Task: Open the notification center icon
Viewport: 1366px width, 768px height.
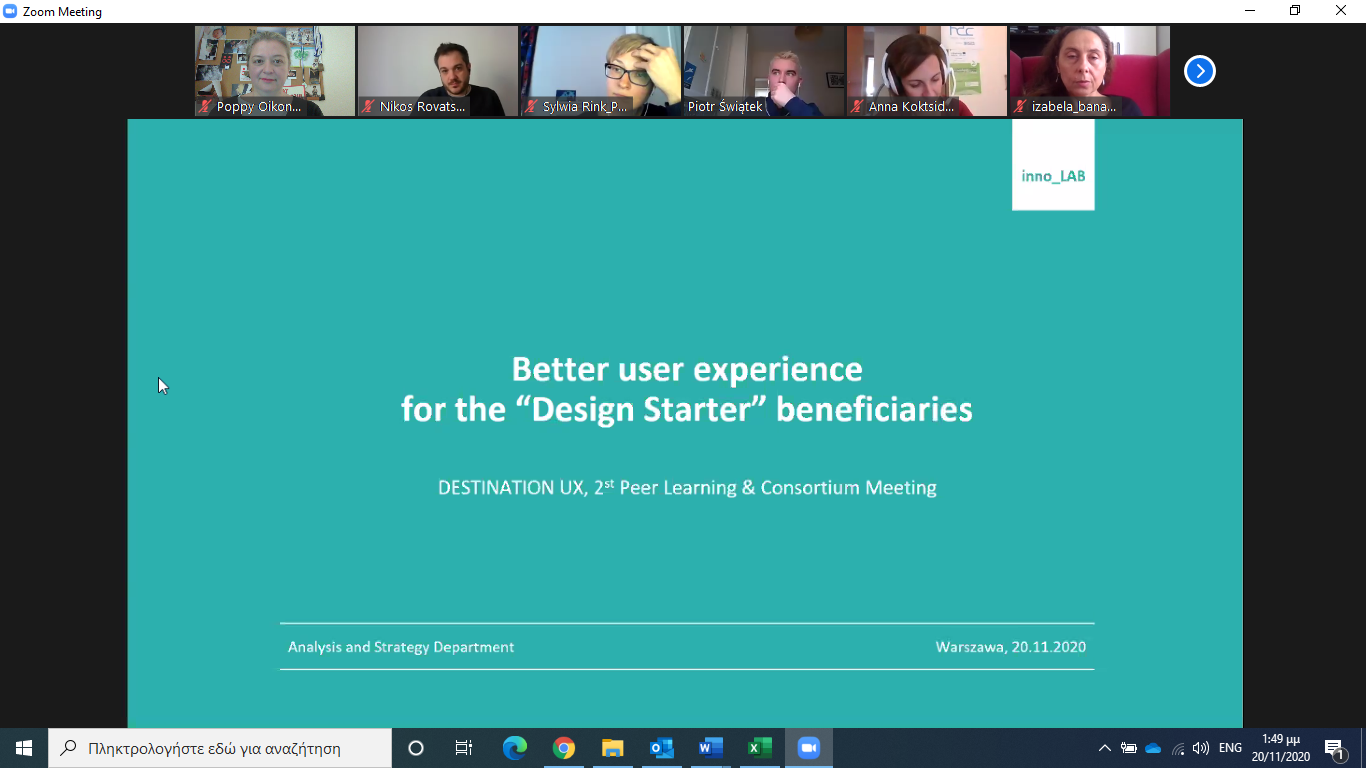Action: coord(1334,748)
